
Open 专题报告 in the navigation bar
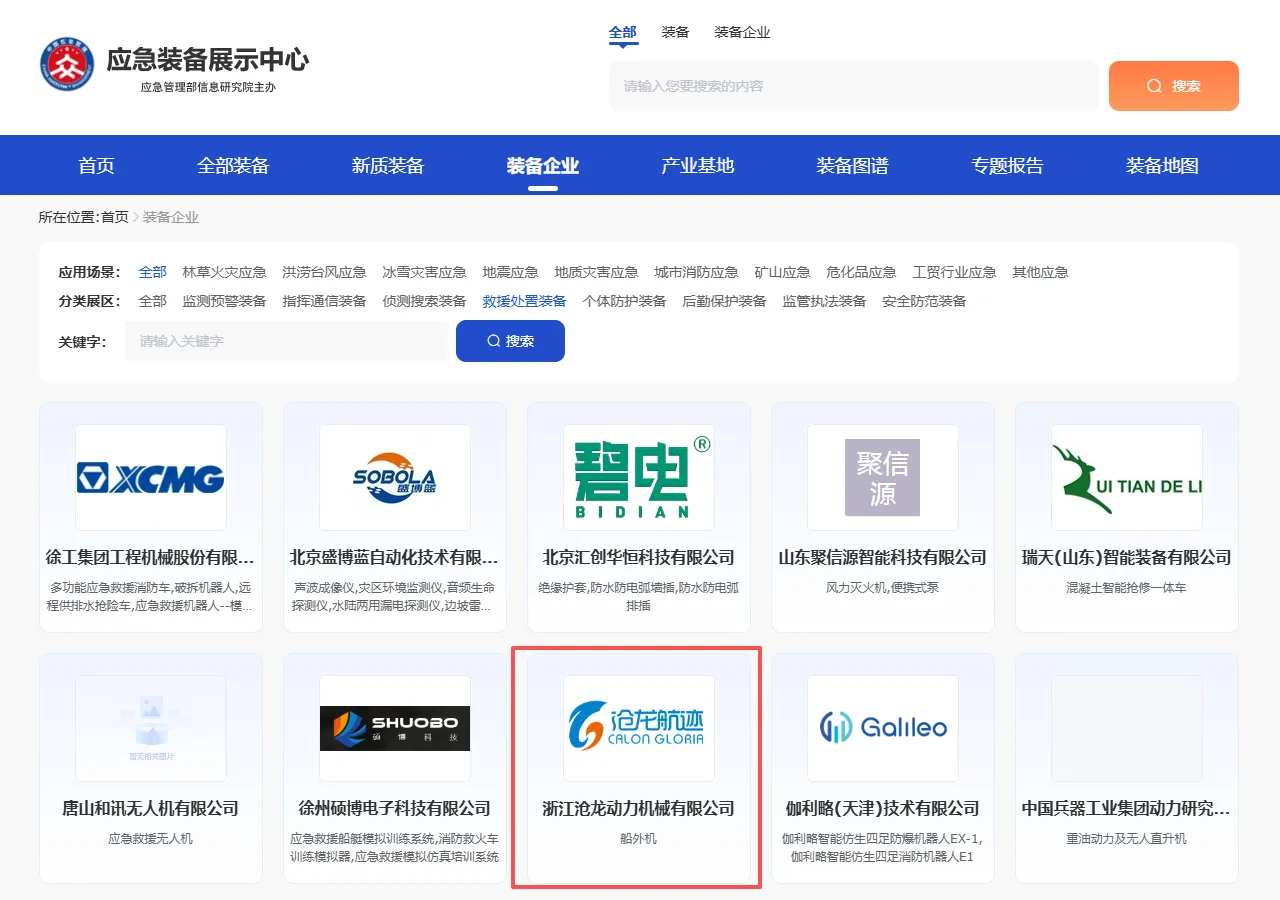pyautogui.click(x=1008, y=166)
